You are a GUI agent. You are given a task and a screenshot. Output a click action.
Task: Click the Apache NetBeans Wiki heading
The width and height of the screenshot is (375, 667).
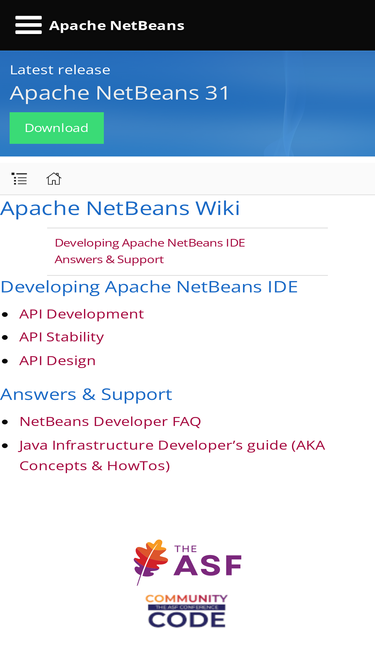tap(120, 208)
